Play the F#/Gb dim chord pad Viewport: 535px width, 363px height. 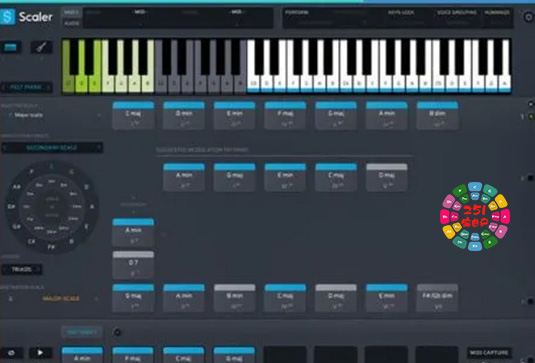pyautogui.click(x=437, y=299)
